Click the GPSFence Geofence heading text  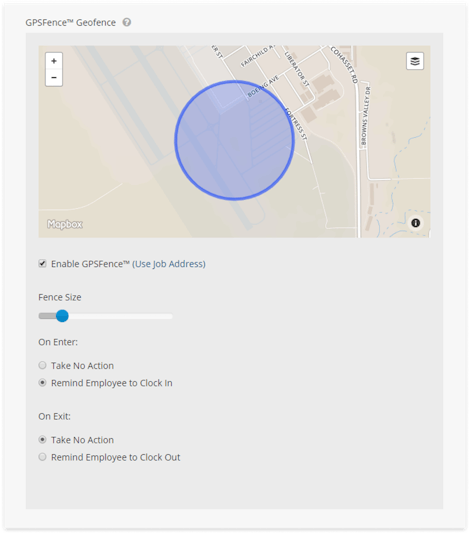tap(70, 23)
